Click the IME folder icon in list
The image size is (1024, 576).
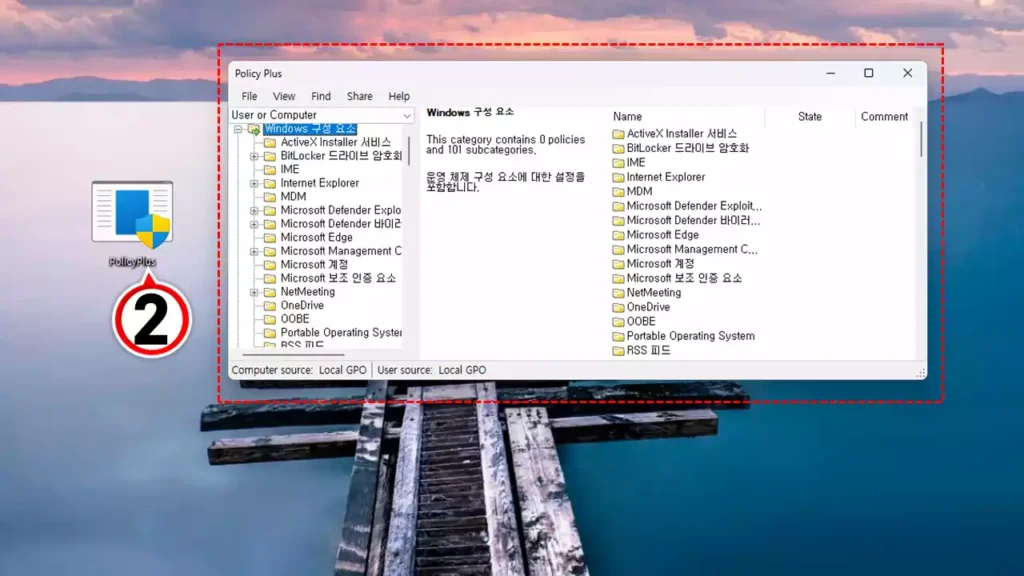click(618, 163)
